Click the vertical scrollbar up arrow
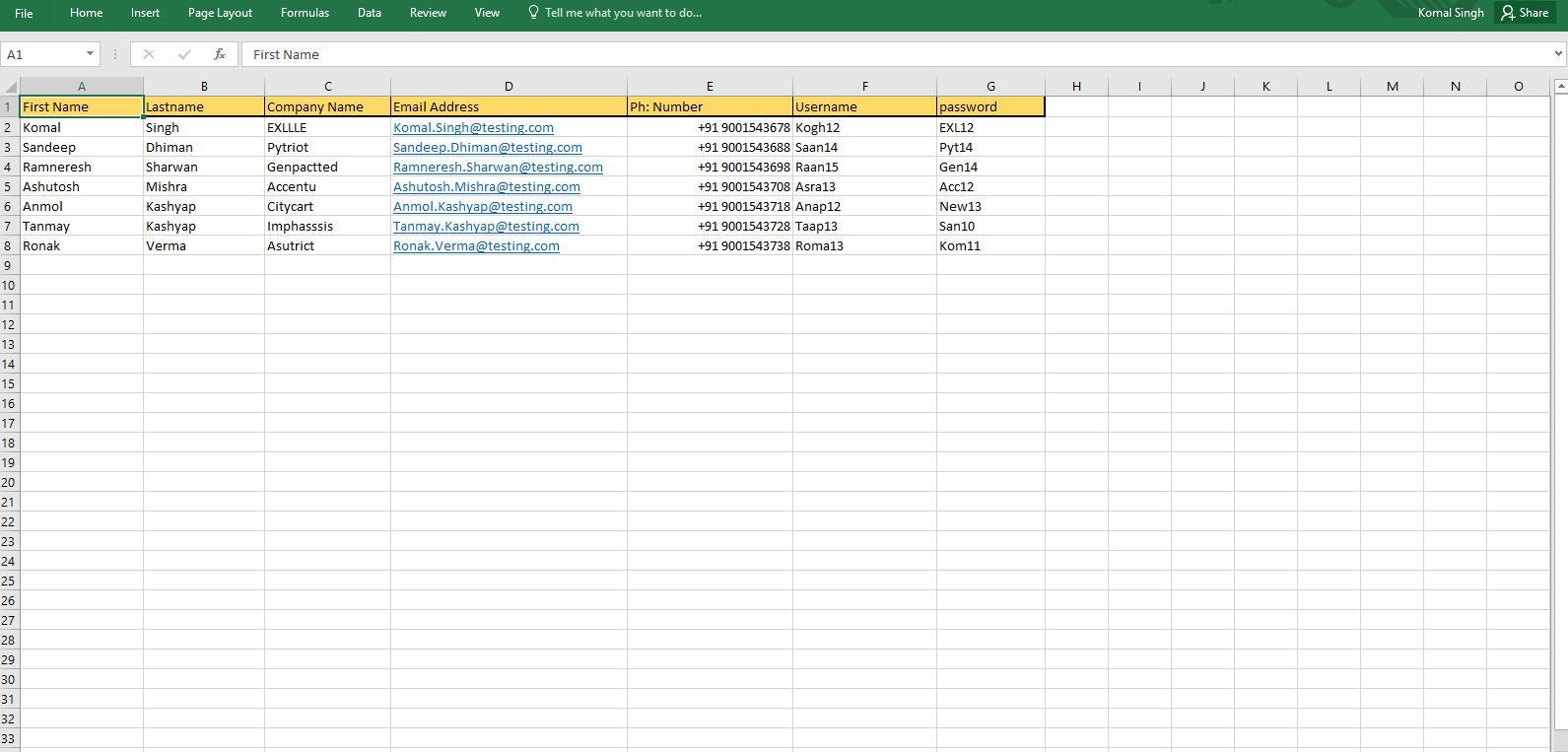 [1560, 87]
